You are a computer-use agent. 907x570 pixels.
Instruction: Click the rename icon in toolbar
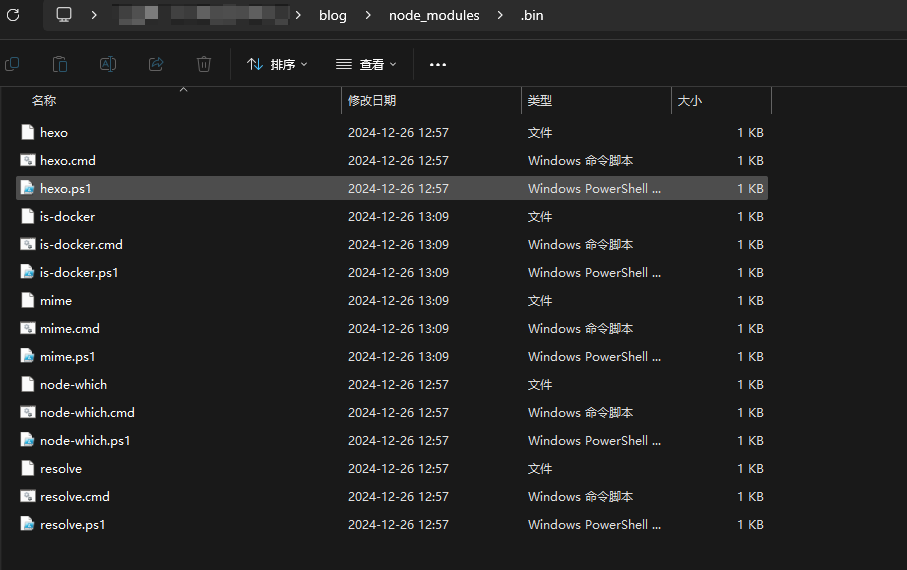108,64
